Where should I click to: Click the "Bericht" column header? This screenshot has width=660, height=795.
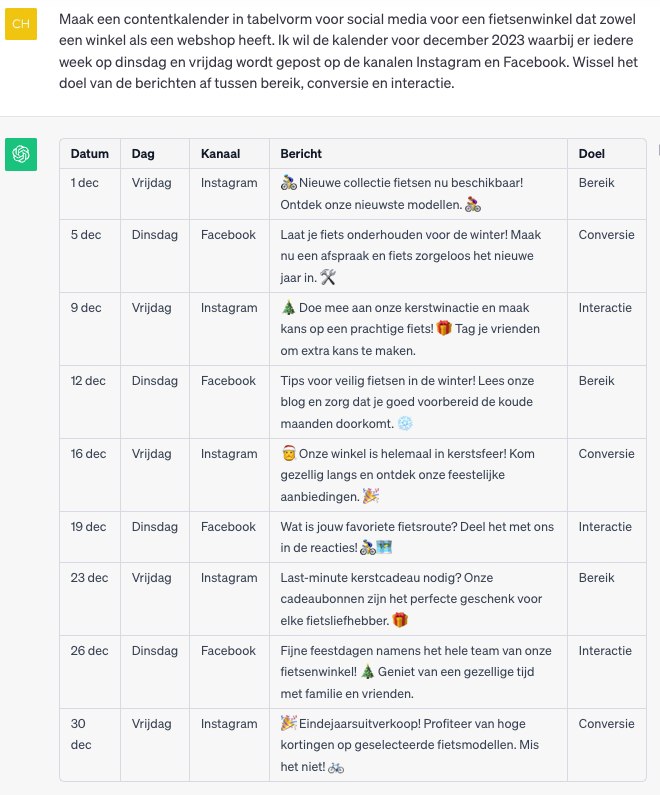pos(301,154)
